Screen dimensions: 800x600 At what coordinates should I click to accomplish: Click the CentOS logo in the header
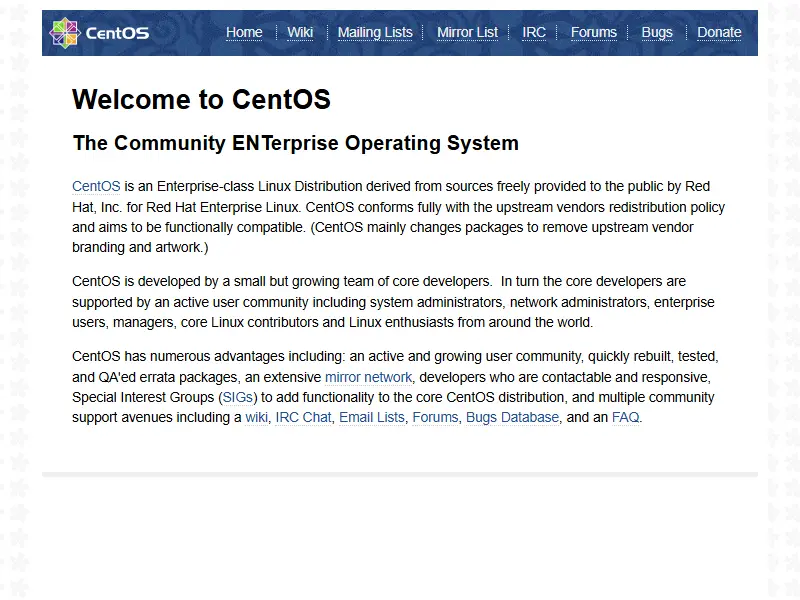coord(99,33)
